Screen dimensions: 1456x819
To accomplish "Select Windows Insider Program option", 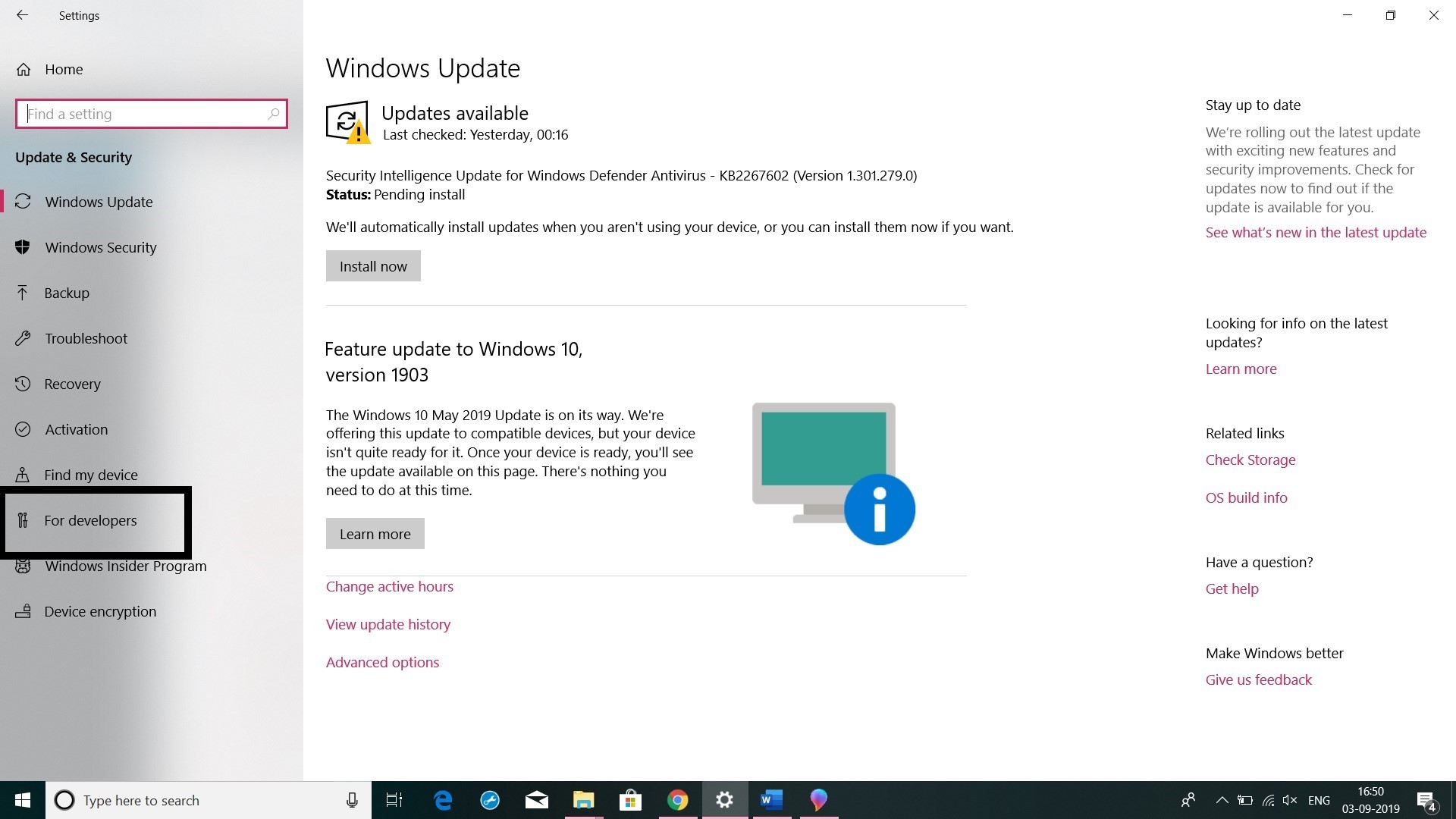I will (125, 564).
